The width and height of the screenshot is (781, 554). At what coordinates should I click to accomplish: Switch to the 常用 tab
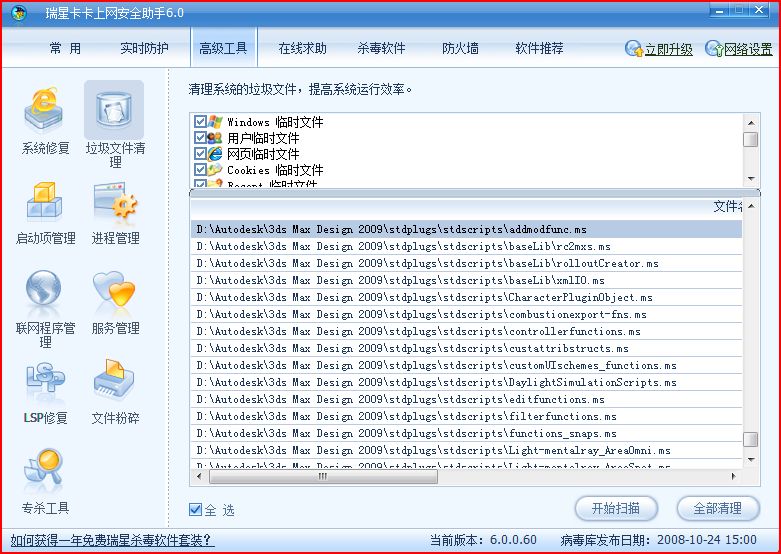(x=65, y=48)
